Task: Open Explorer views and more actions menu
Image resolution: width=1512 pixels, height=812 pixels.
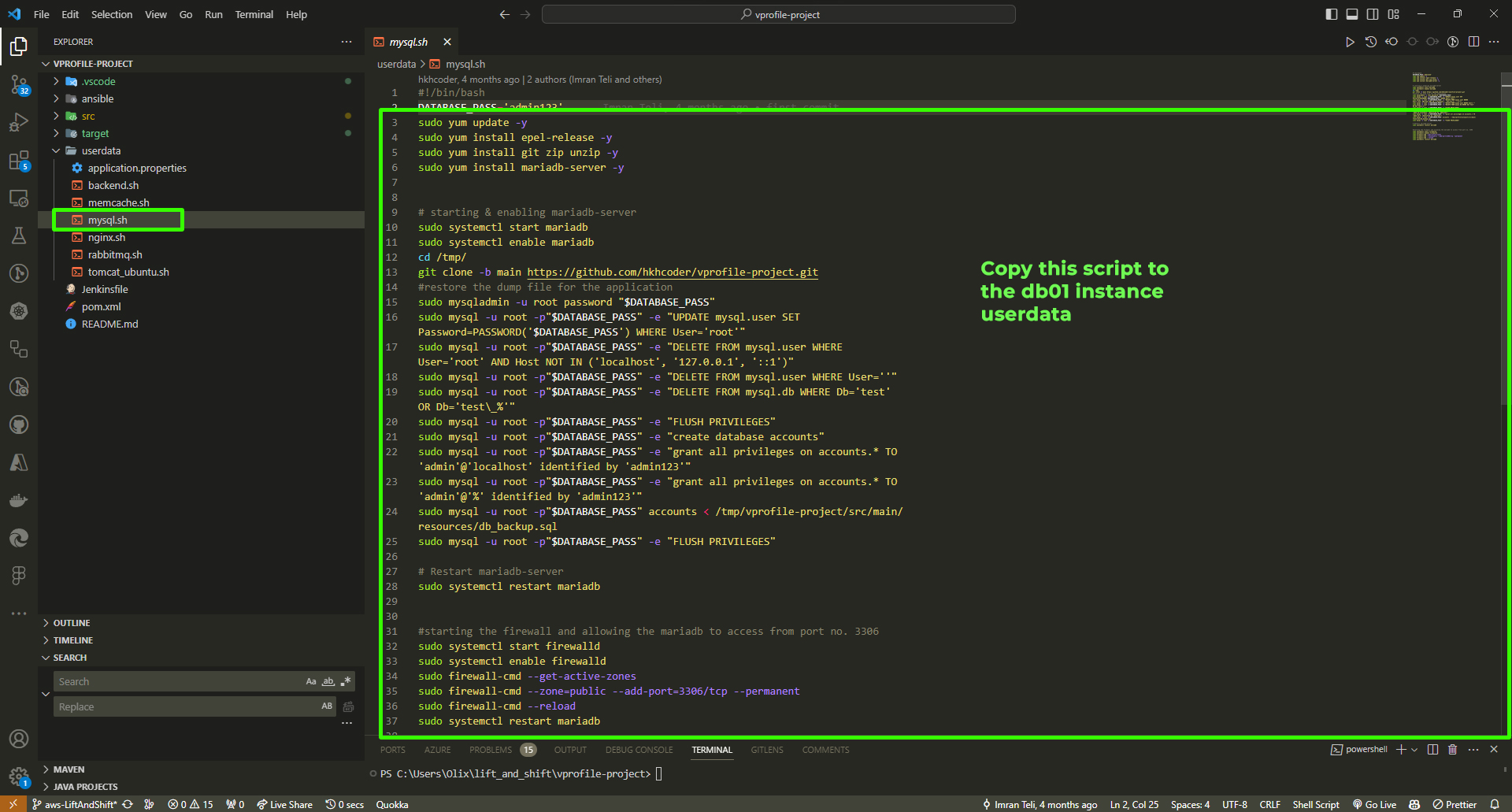Action: [x=346, y=42]
